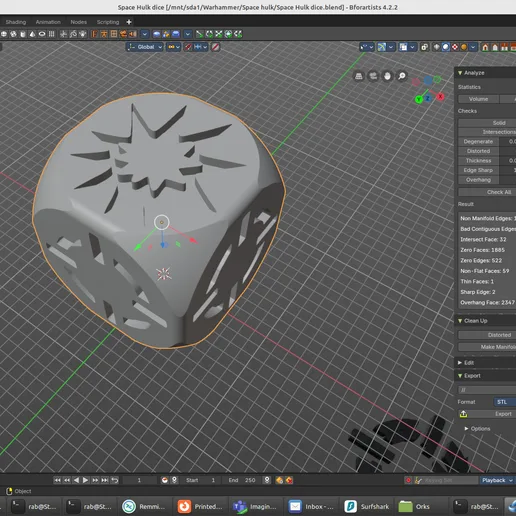516x516 pixels.
Task: Click the insert keyframe icon in timeline
Action: [x=279, y=480]
